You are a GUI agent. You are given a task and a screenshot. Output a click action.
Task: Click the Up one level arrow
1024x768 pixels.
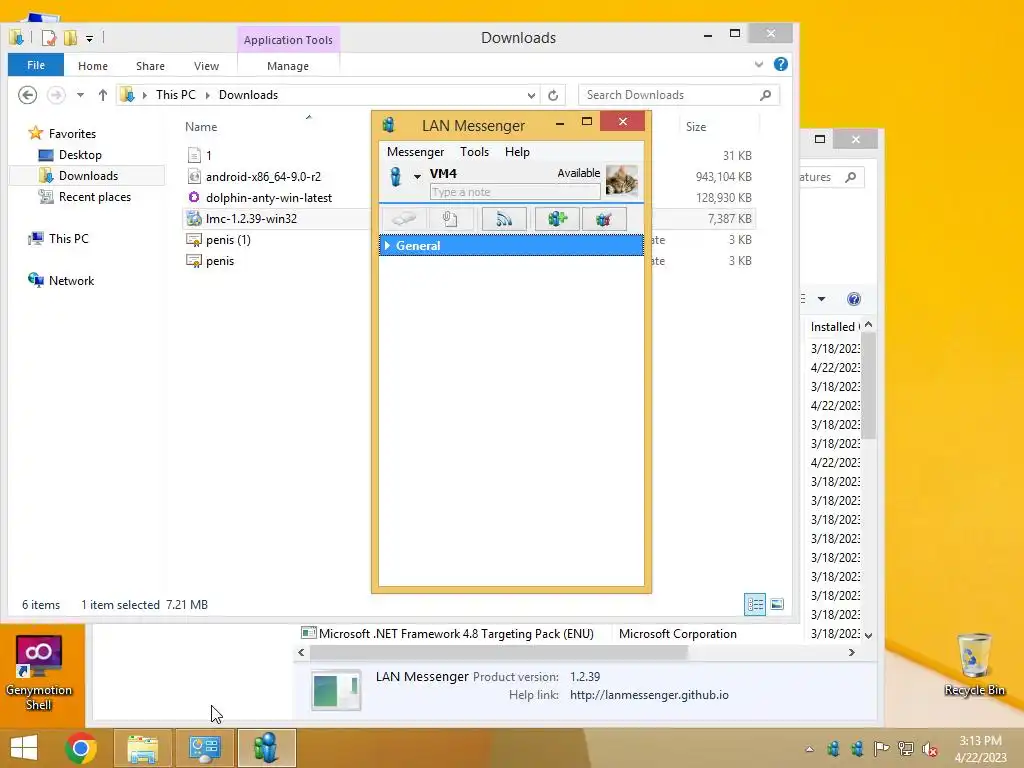coord(103,95)
